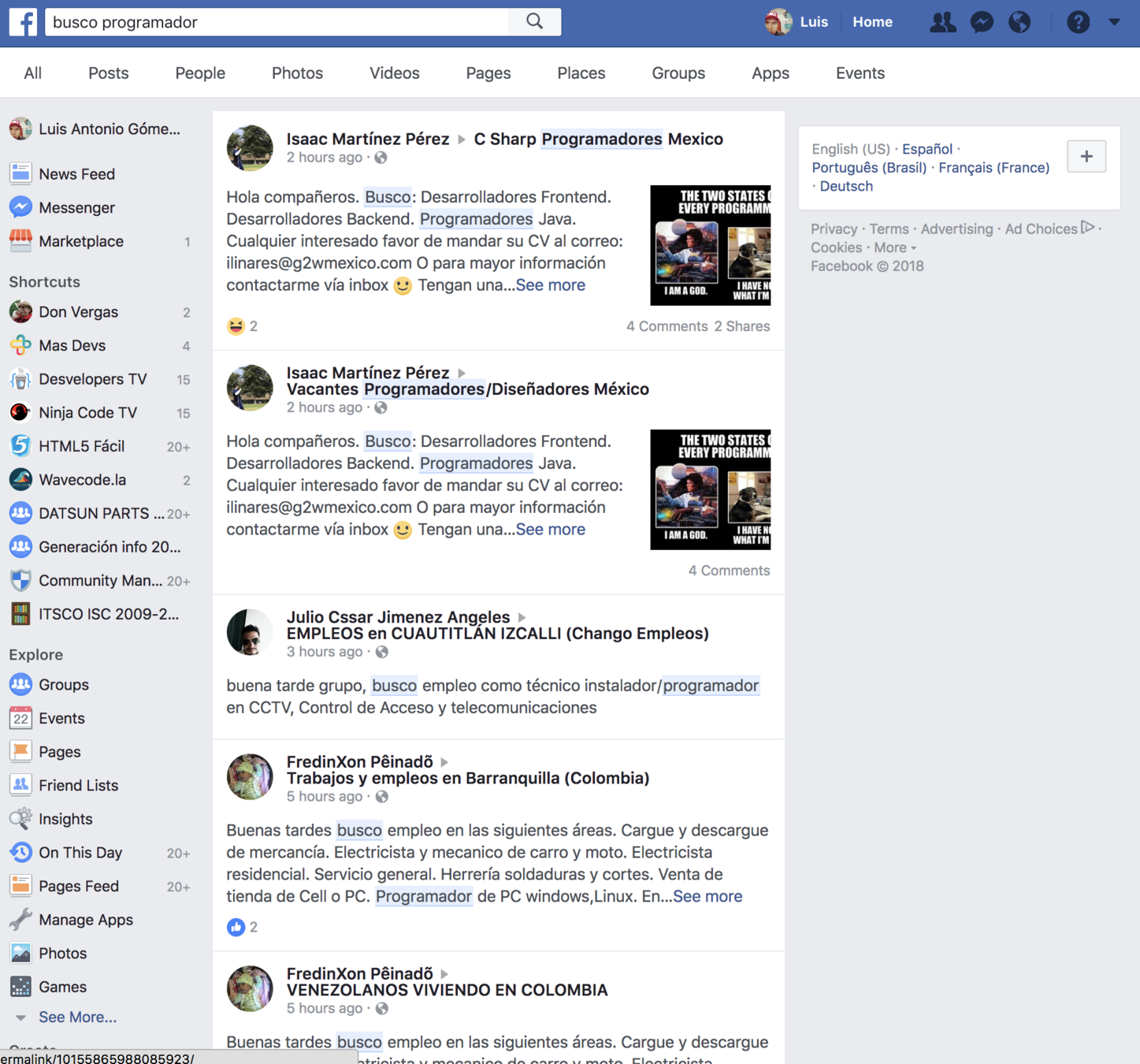View 2 Shares on first post
1140x1064 pixels.
[x=742, y=326]
